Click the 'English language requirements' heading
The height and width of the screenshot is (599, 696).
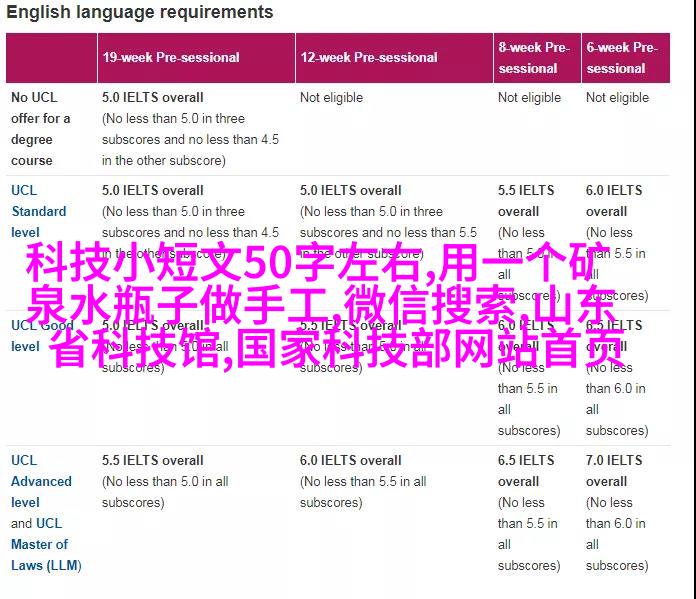[140, 12]
